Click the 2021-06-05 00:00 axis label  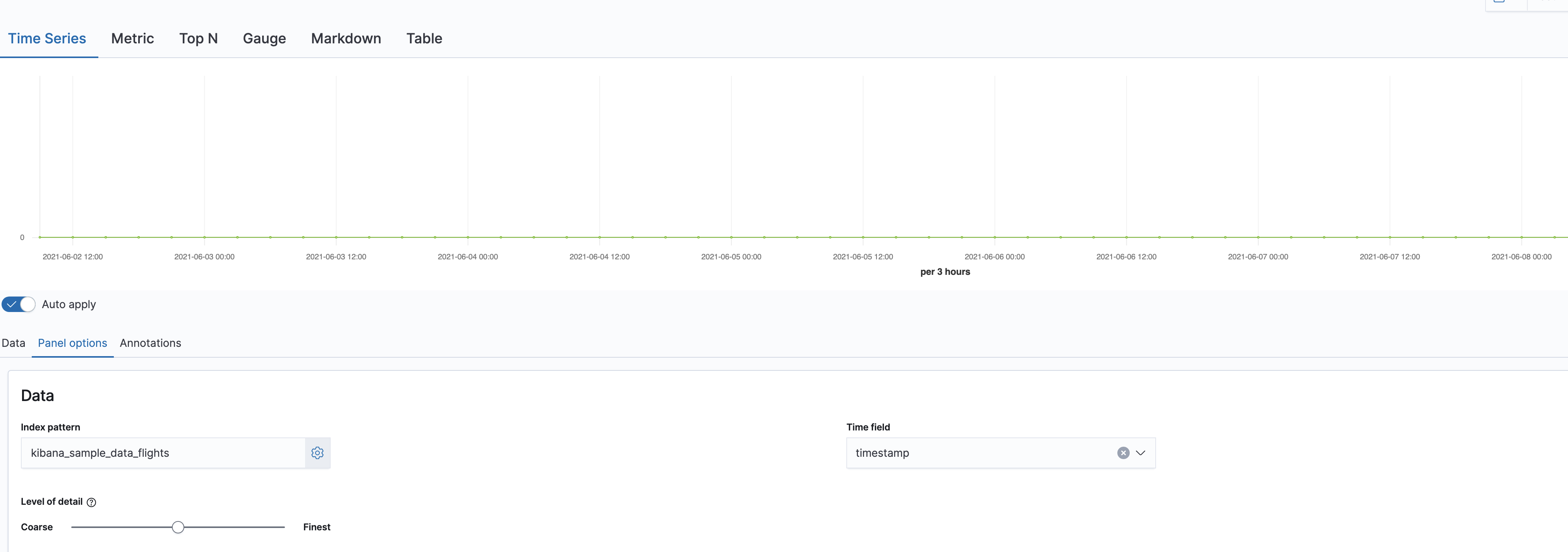point(731,257)
